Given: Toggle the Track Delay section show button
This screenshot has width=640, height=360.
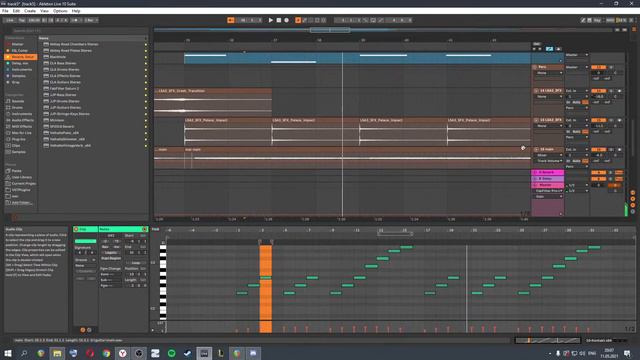Looking at the screenshot, I should (x=633, y=211).
